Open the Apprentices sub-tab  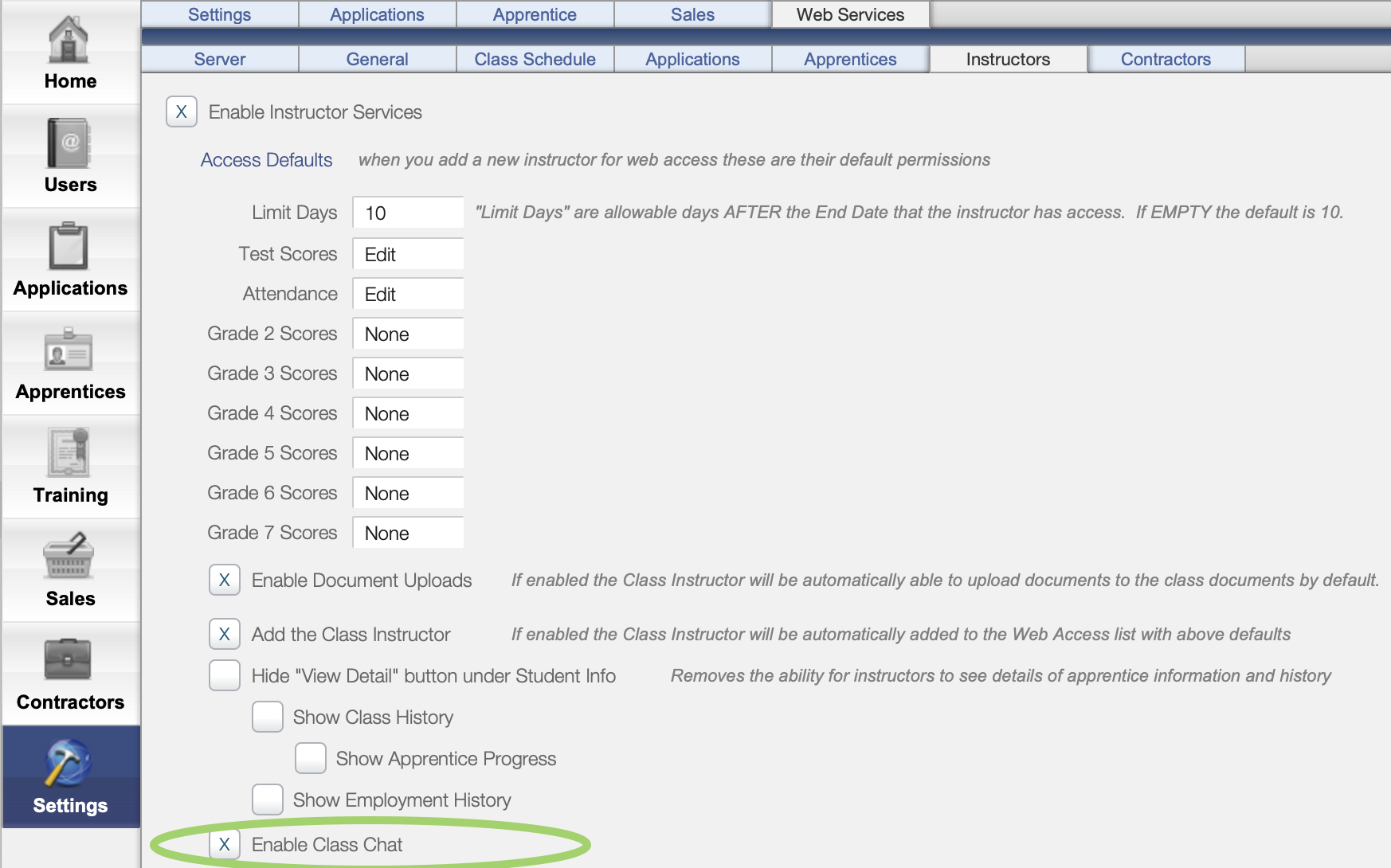coord(851,59)
